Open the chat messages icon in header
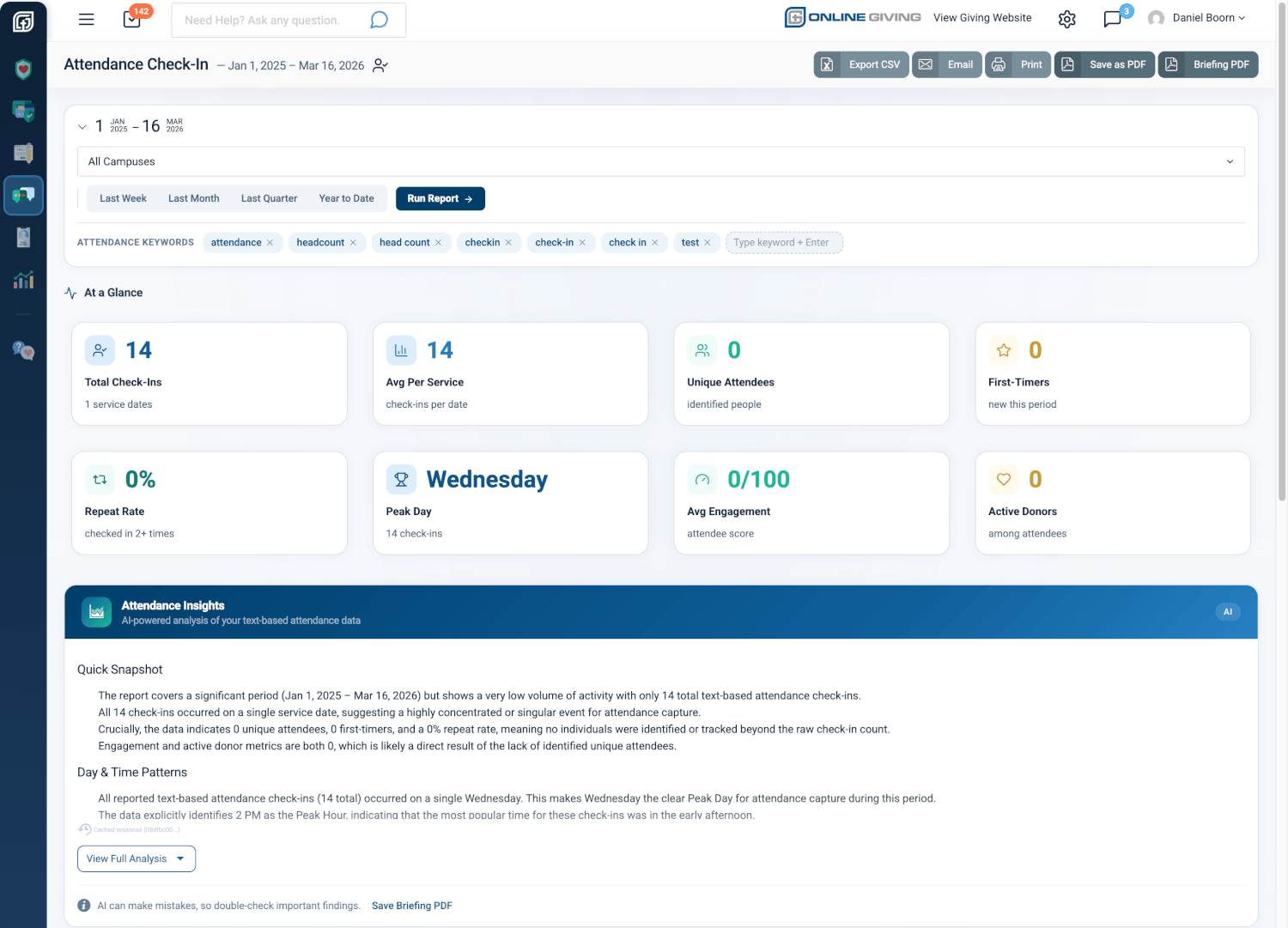Viewport: 1288px width, 928px height. [1114, 19]
